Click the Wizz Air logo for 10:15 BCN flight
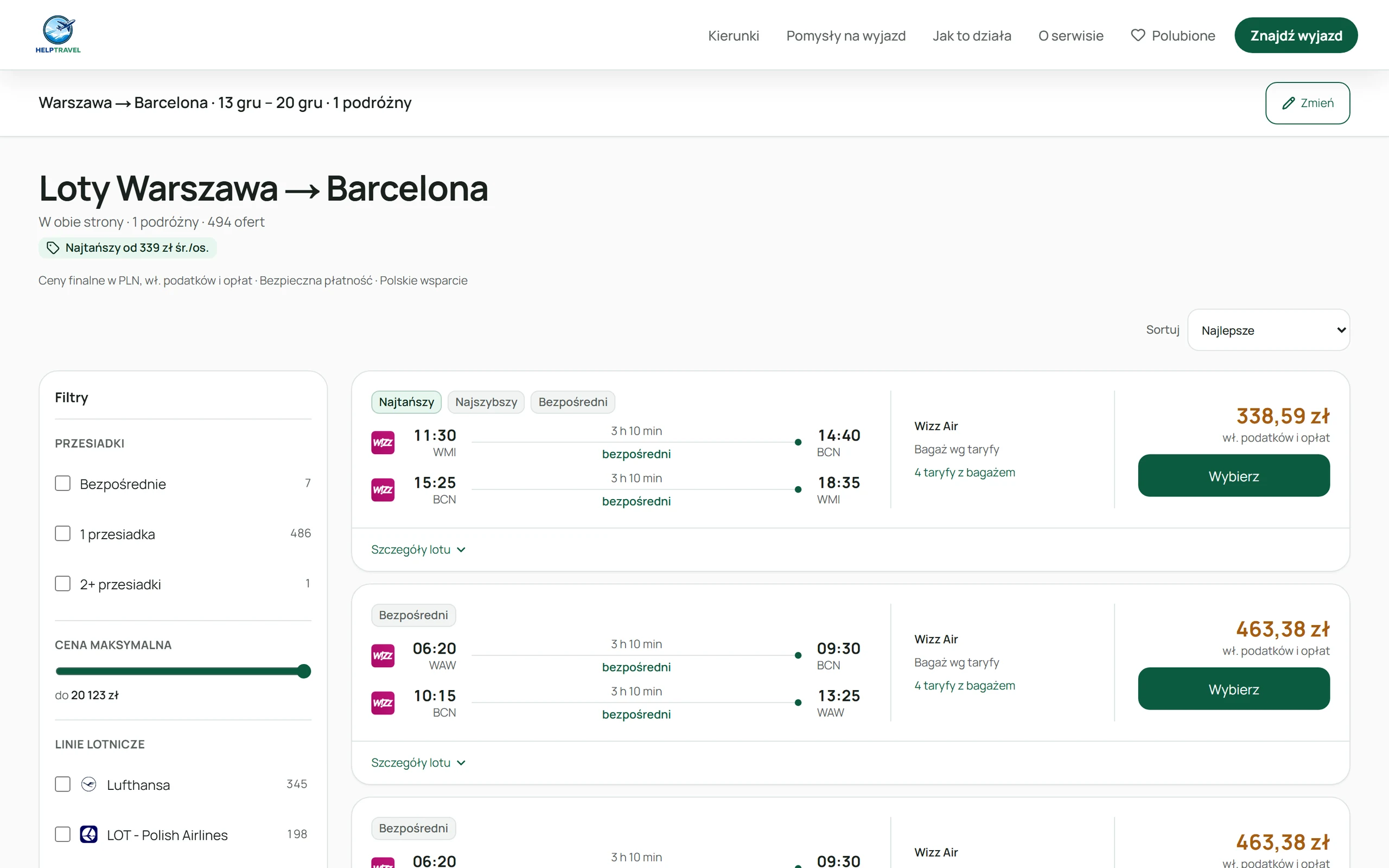Image resolution: width=1389 pixels, height=868 pixels. [x=383, y=703]
